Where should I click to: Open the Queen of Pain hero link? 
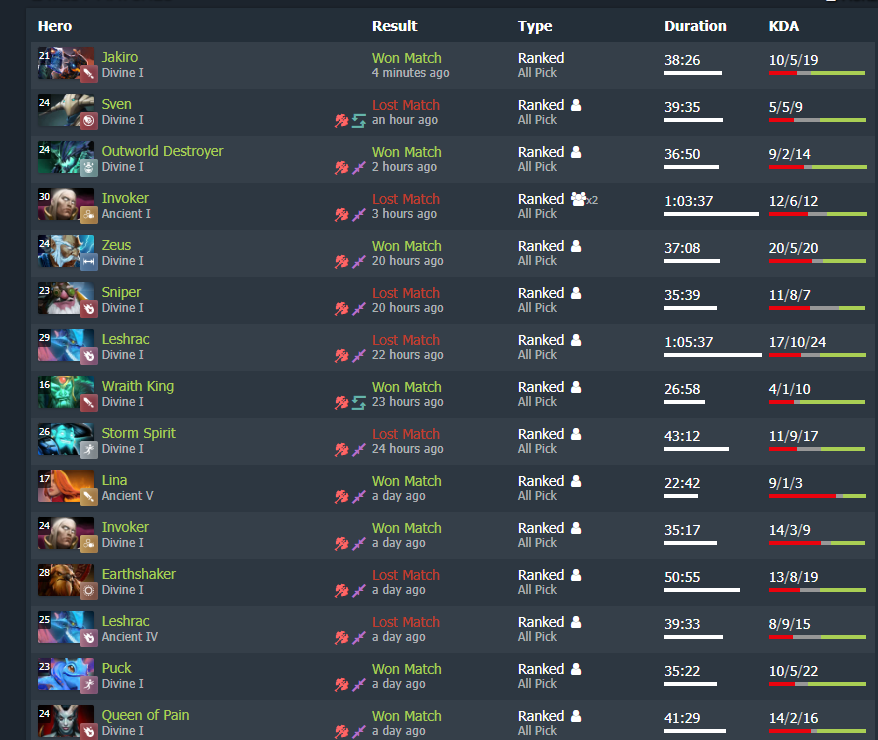[x=145, y=715]
